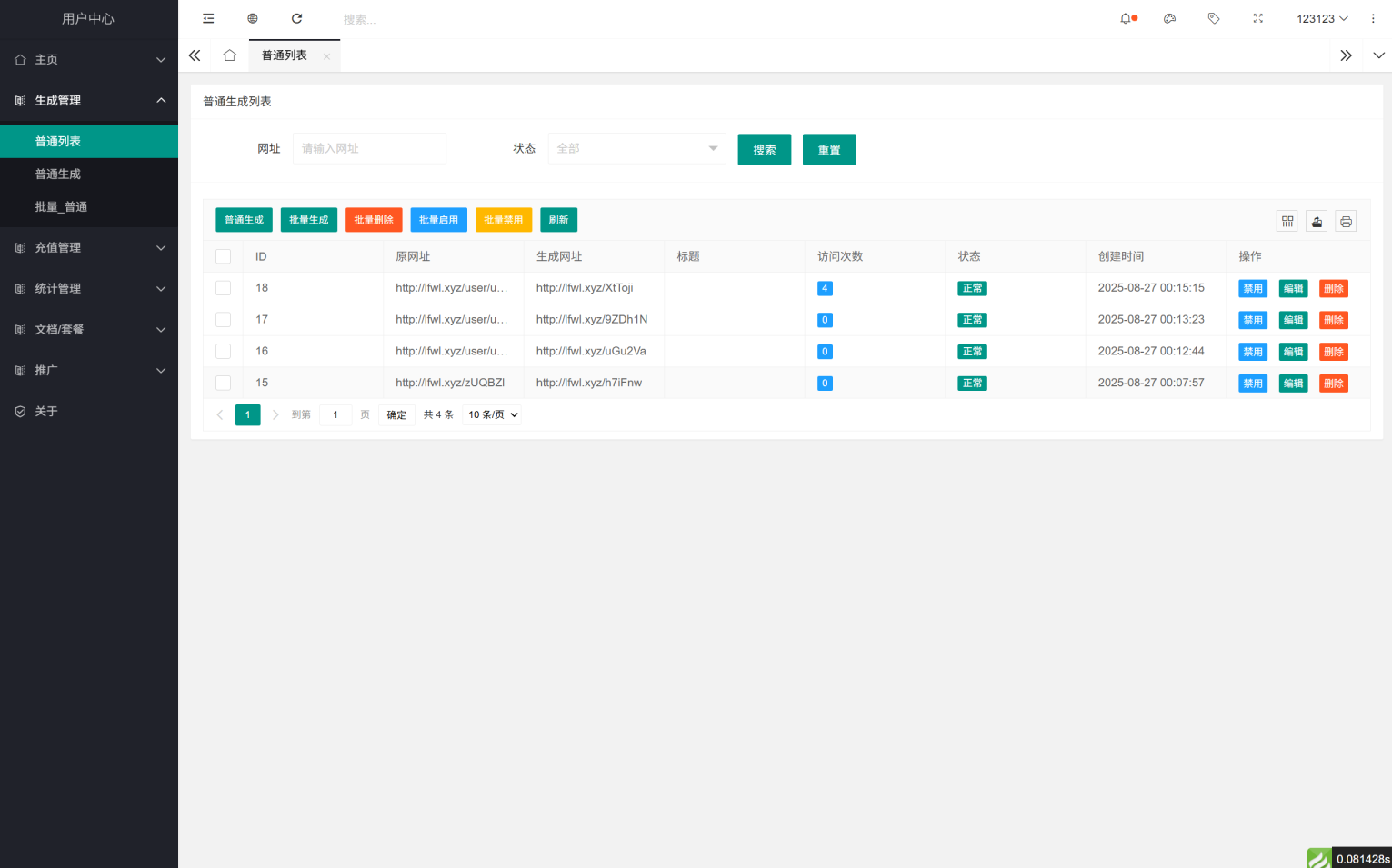
Task: Open the 10 条/页 page size dropdown
Action: [x=493, y=414]
